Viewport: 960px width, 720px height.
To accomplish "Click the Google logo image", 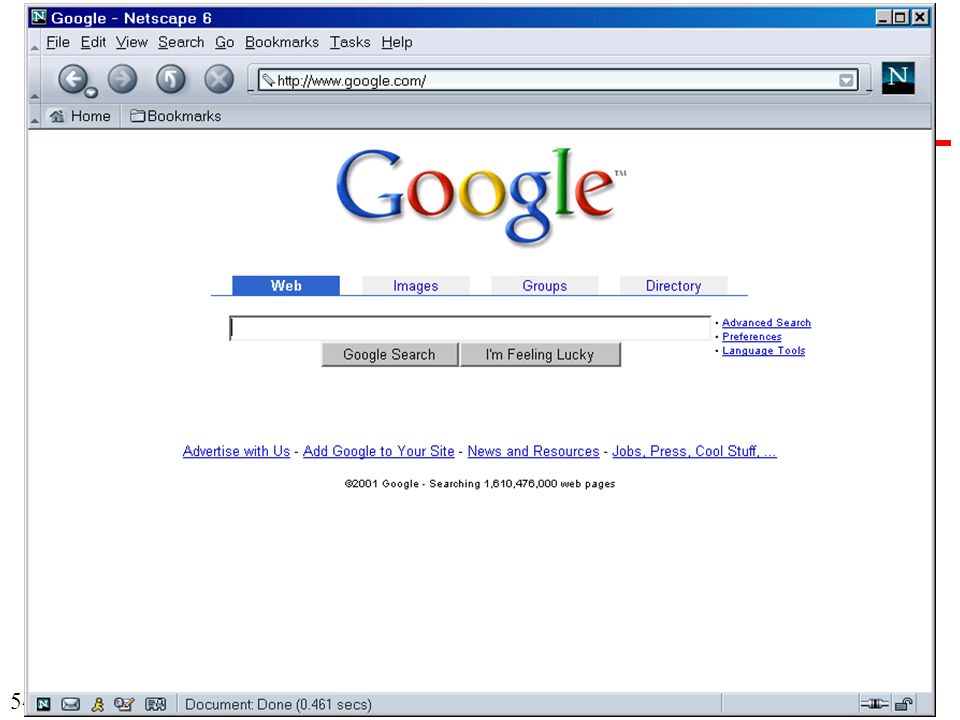I will 481,195.
